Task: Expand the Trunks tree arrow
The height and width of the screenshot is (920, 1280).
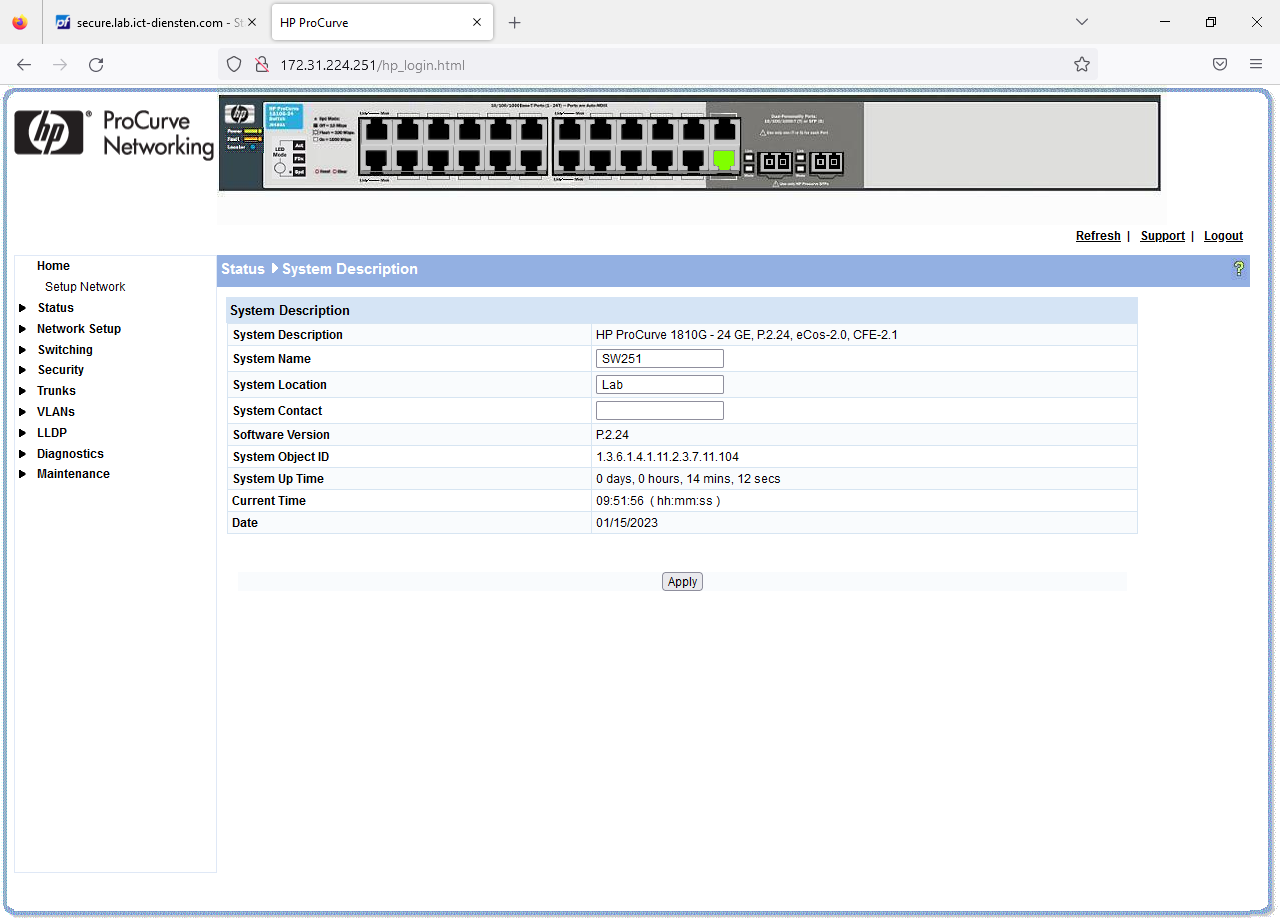Action: pyautogui.click(x=23, y=391)
